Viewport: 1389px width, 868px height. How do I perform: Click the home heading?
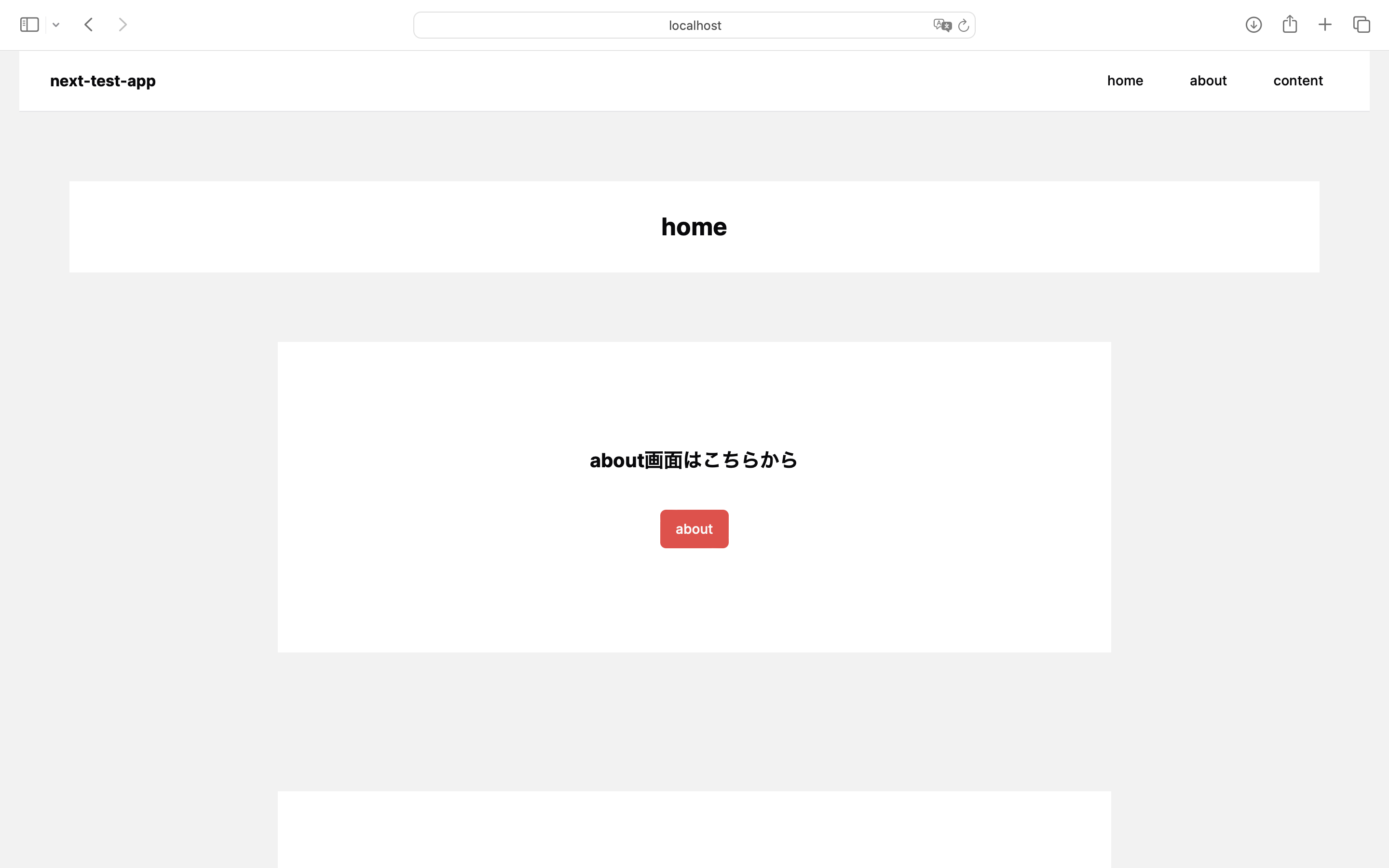(694, 226)
